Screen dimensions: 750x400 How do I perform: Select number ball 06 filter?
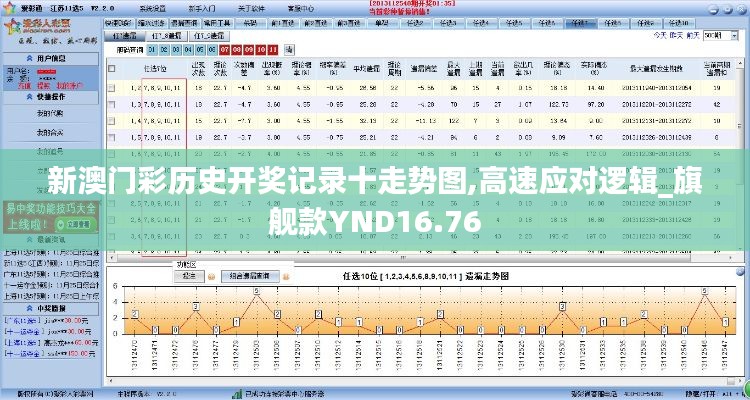212,49
